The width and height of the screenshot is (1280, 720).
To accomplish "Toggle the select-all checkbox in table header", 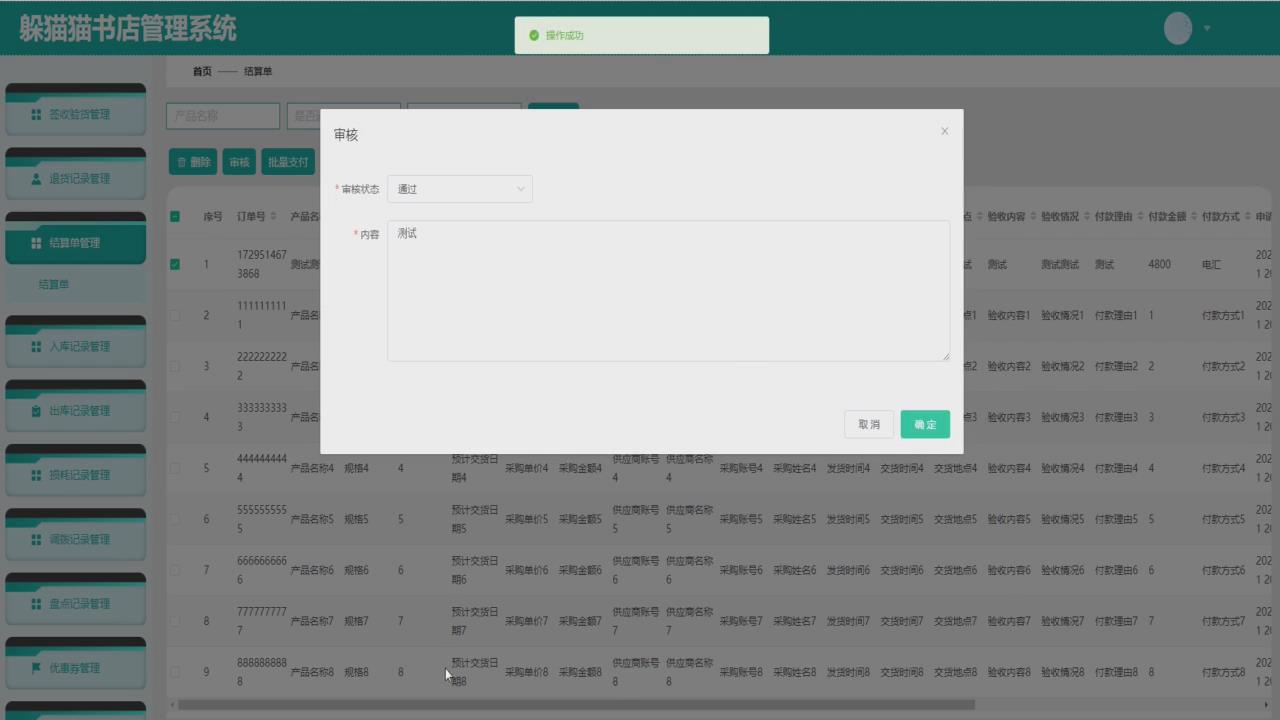I will [x=175, y=216].
